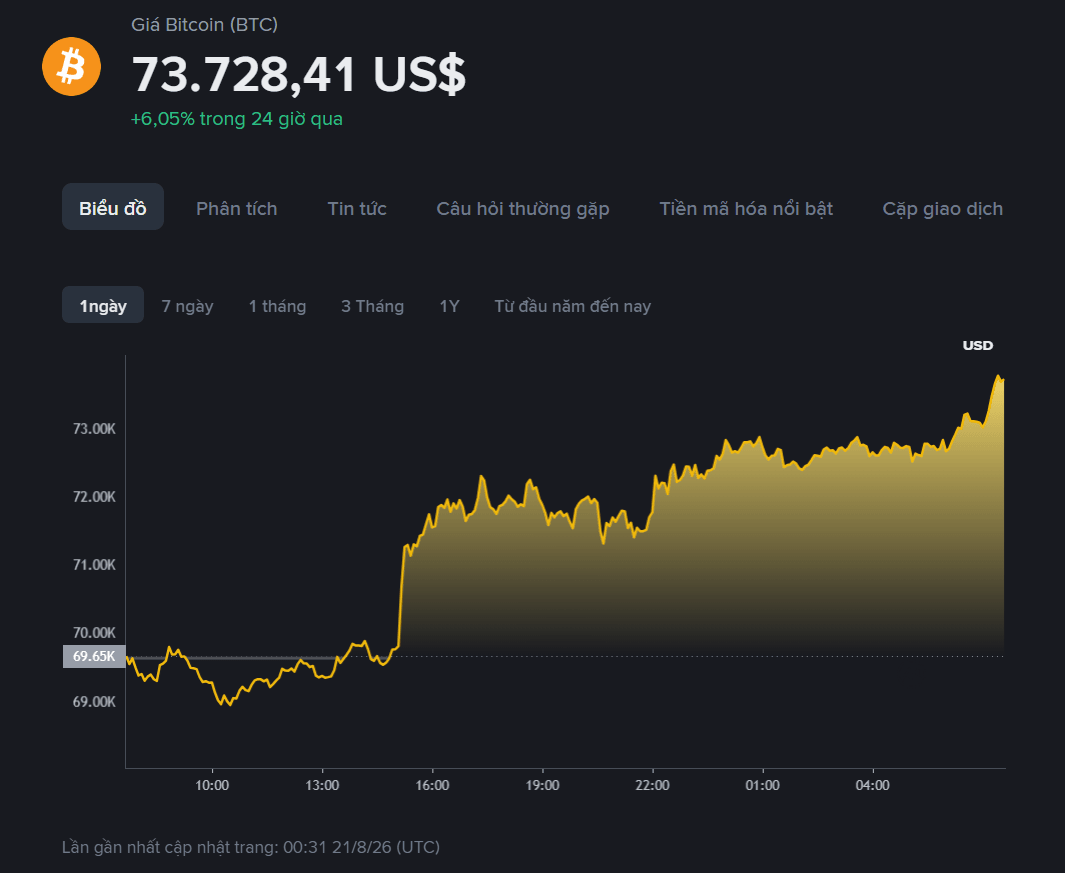This screenshot has width=1065, height=873.
Task: Click the 69.00K y-axis label
Action: tap(94, 702)
